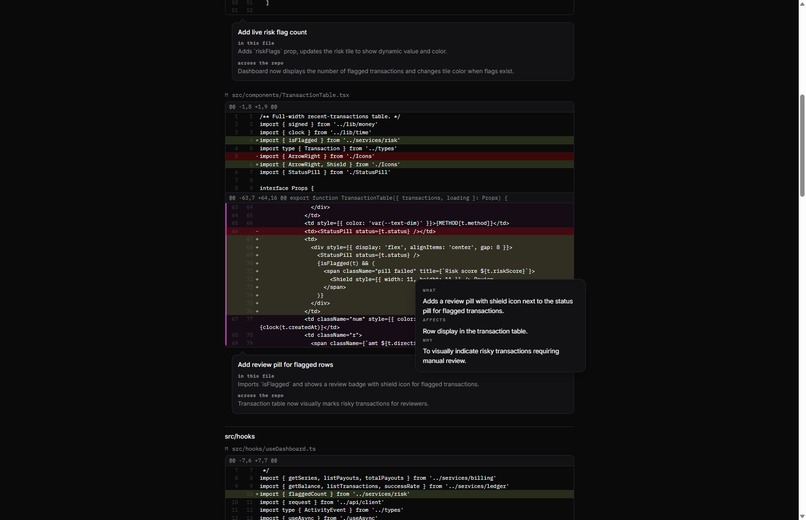
Task: Click the 'AFFECTS' label in the tooltip
Action: (434, 320)
